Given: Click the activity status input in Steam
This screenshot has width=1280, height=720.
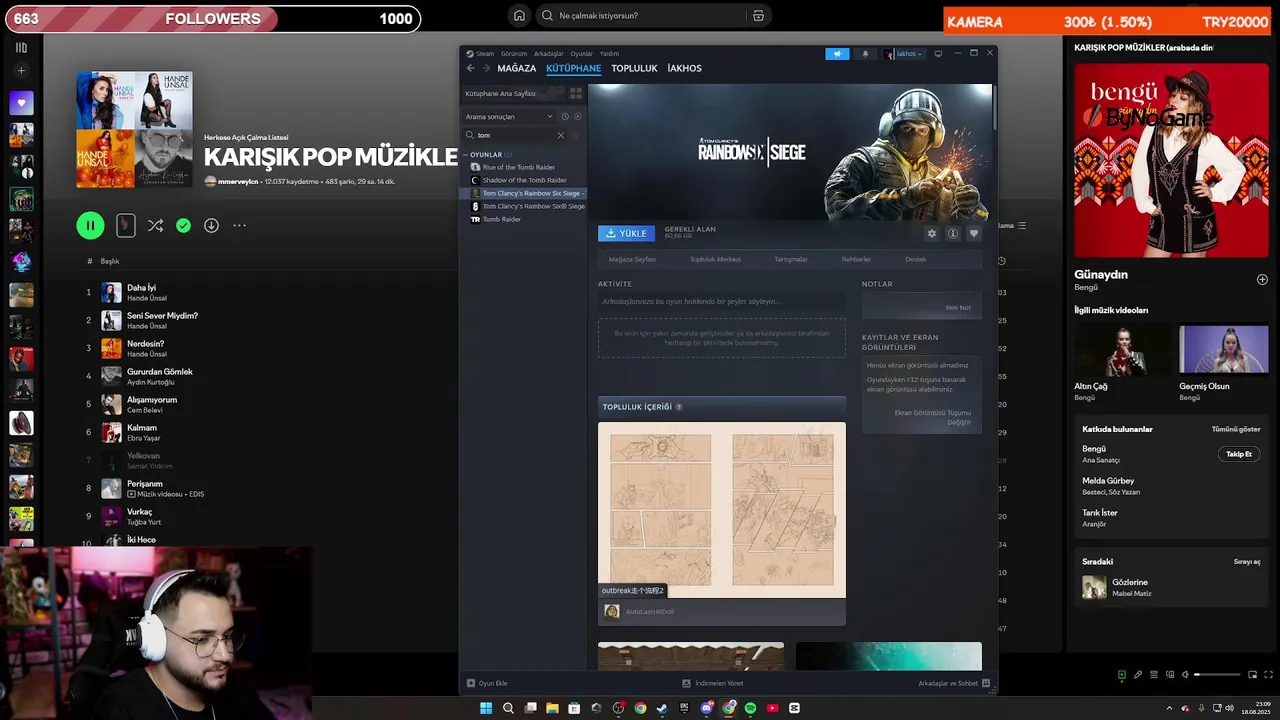Looking at the screenshot, I should 721,301.
